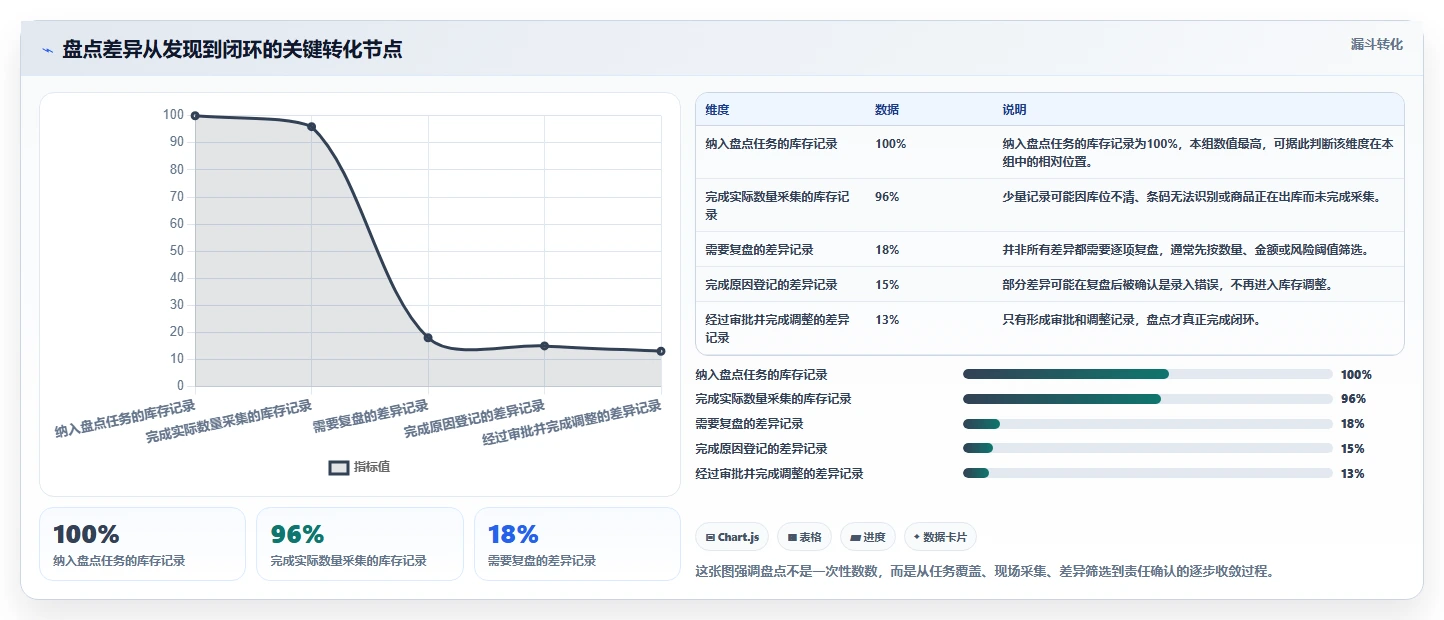Select the Chart.js tag chip

pyautogui.click(x=732, y=537)
